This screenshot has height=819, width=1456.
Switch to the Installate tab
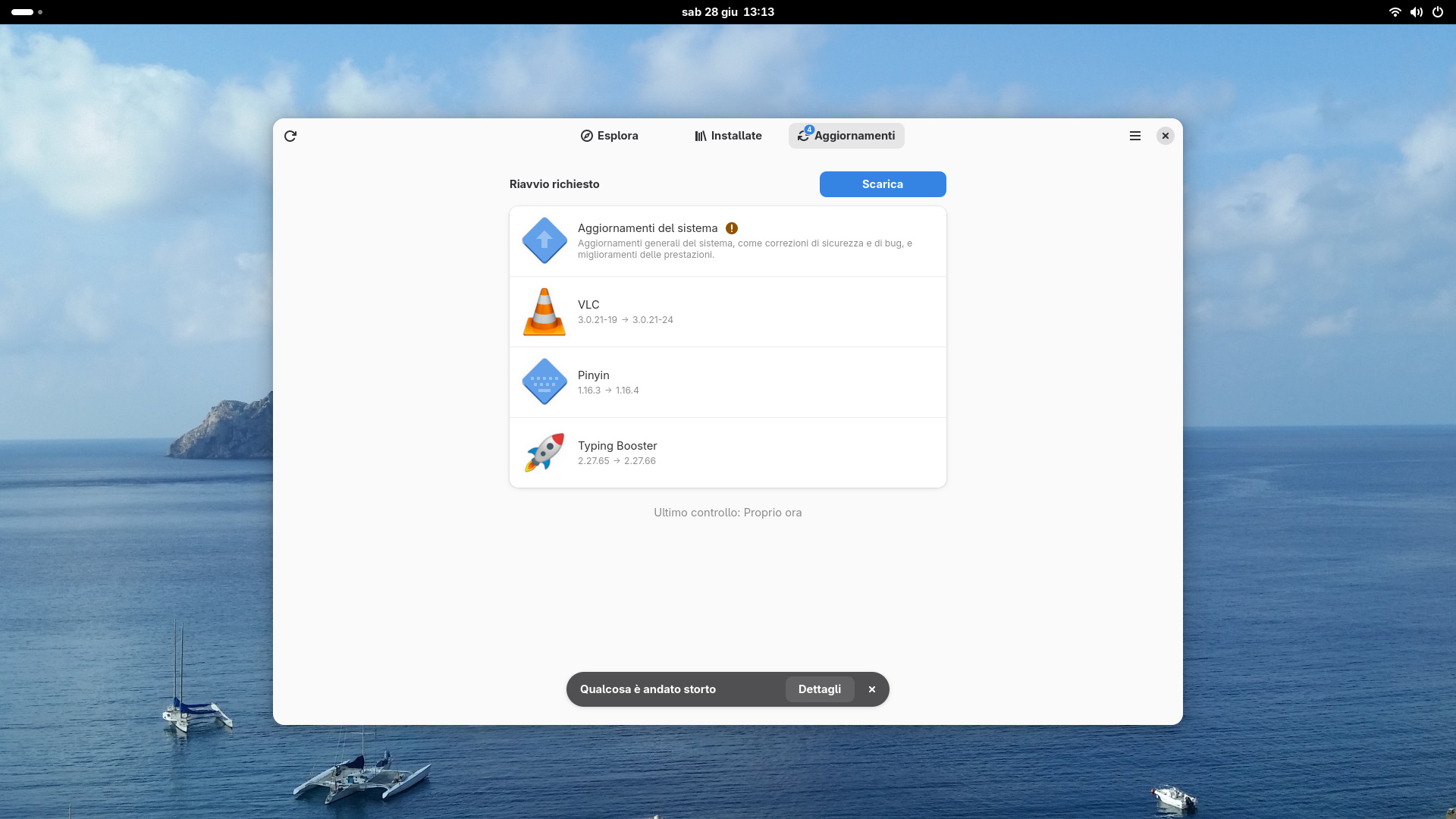tap(728, 136)
